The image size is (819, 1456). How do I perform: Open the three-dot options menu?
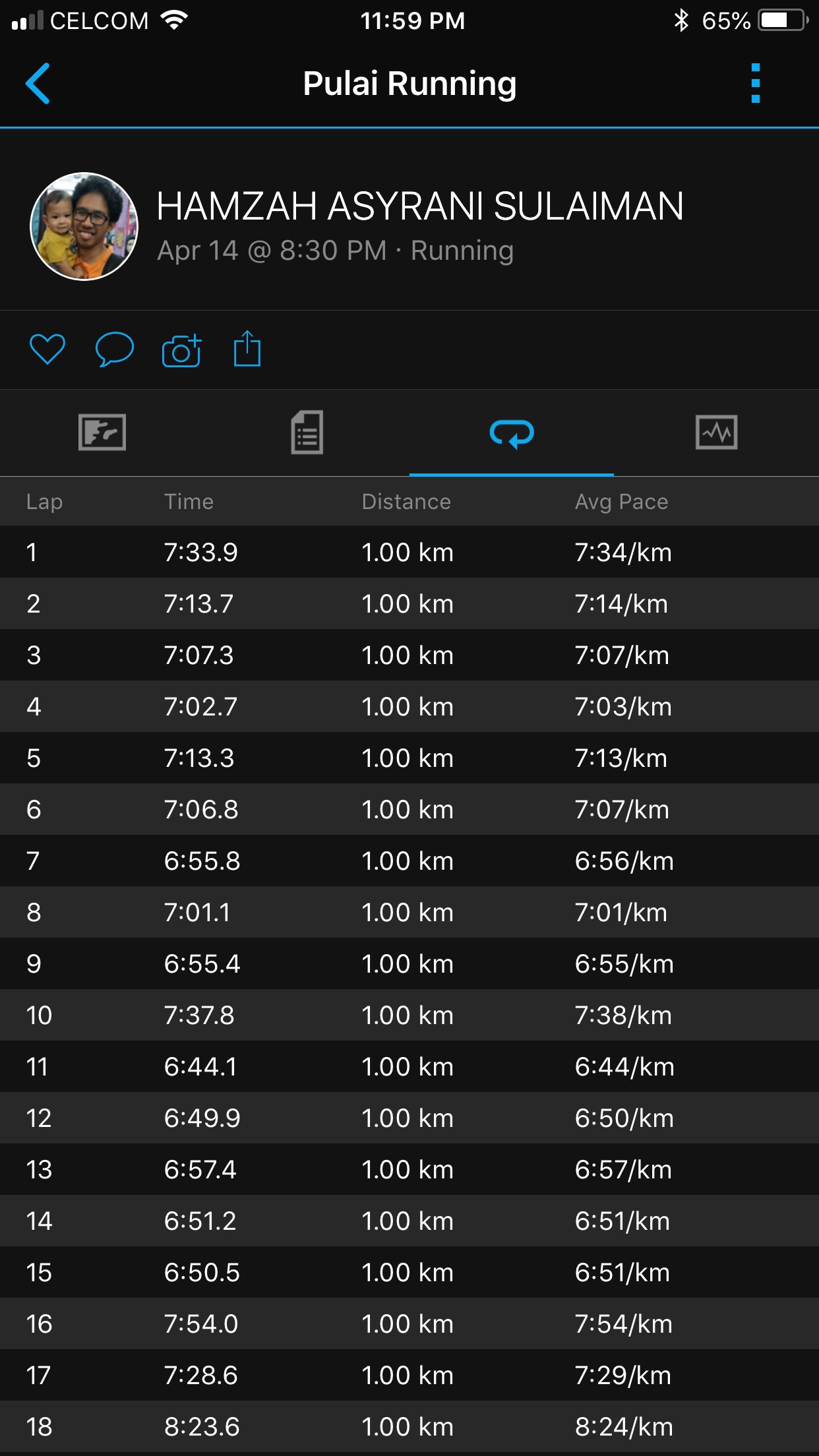[x=756, y=84]
